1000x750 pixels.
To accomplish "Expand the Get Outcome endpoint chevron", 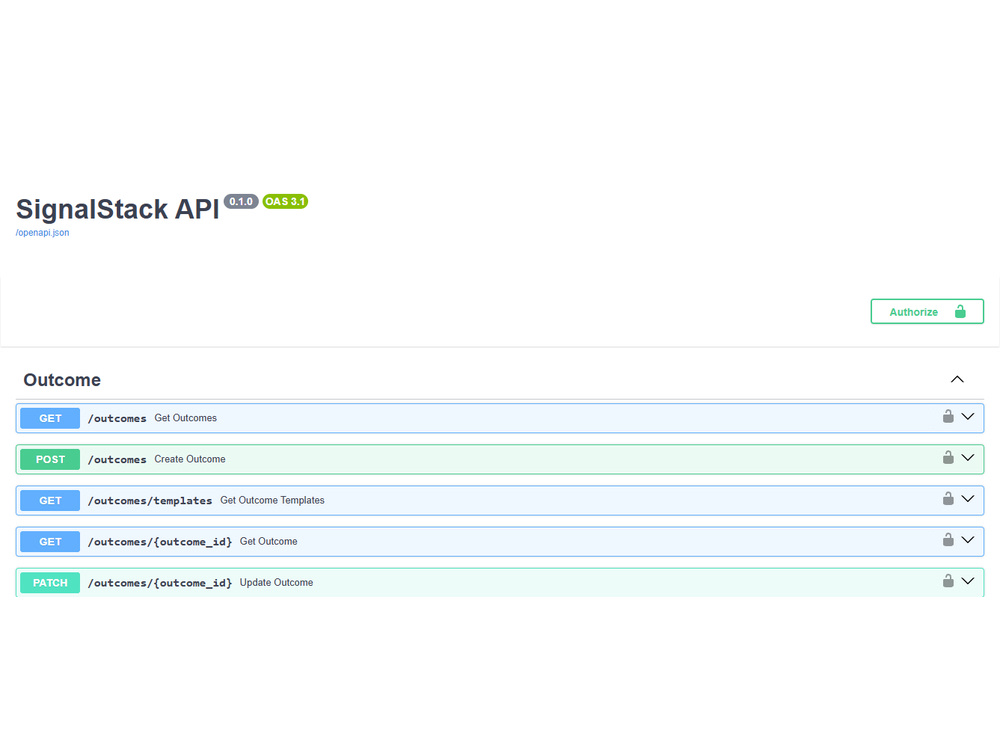I will pos(967,540).
